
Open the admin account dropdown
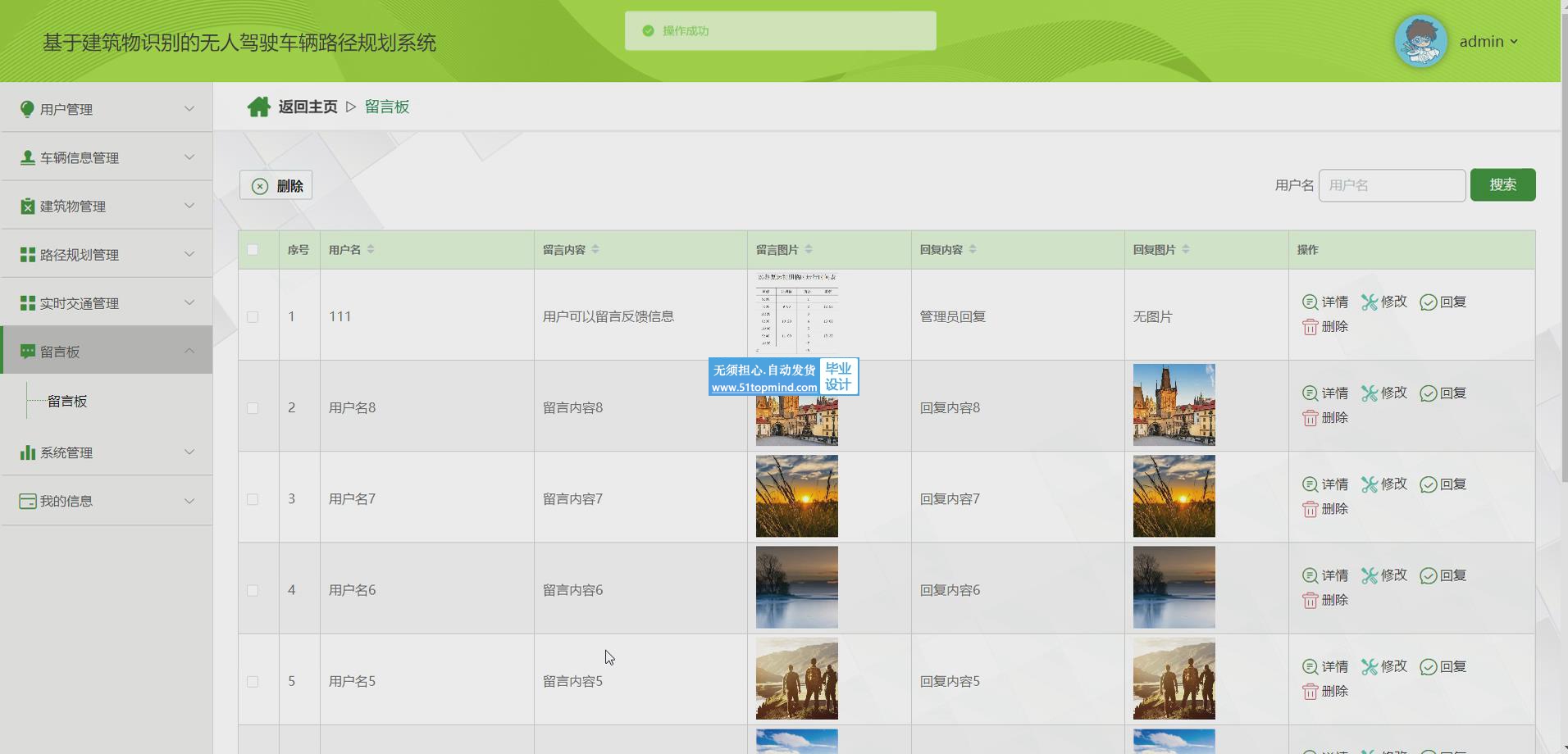click(1488, 41)
